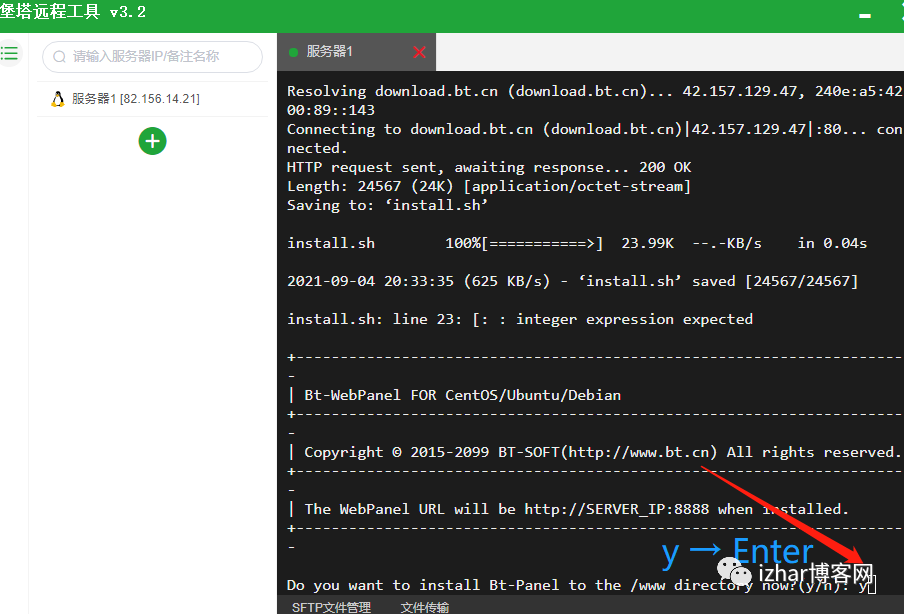Add a new server with green plus button
This screenshot has width=904, height=614.
tap(152, 141)
